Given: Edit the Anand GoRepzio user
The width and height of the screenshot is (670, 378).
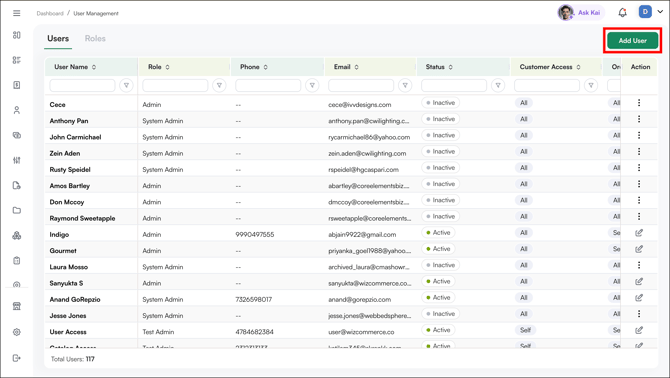Looking at the screenshot, I should [639, 298].
